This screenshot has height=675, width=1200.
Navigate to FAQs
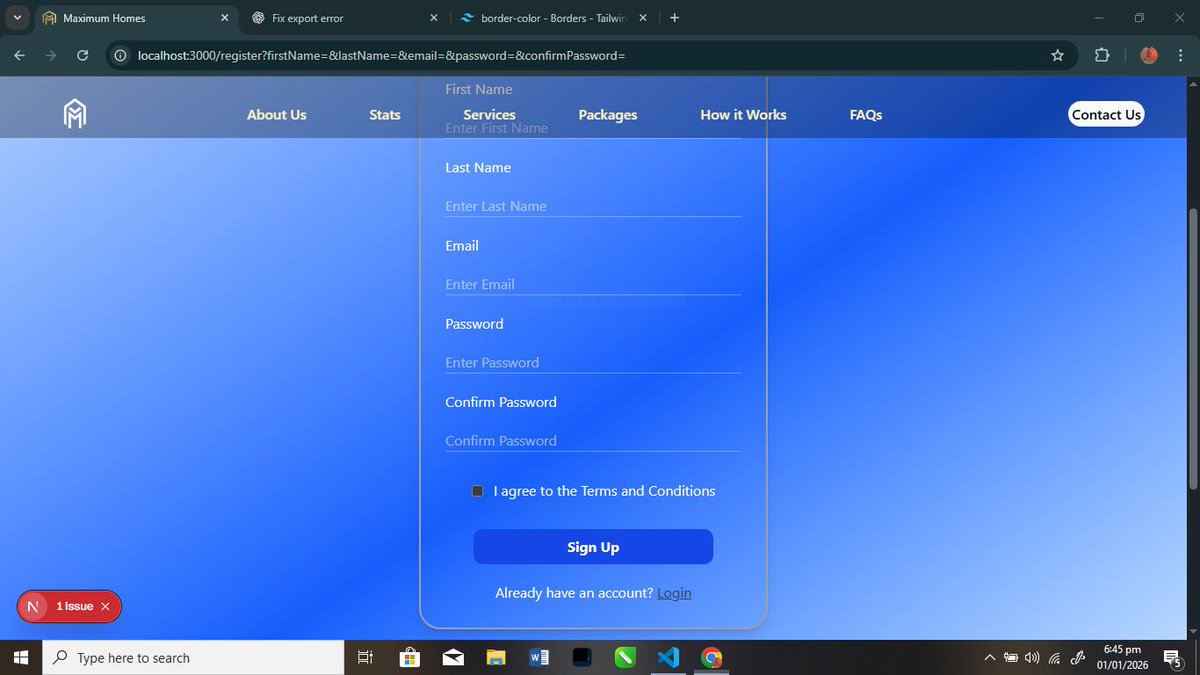866,115
